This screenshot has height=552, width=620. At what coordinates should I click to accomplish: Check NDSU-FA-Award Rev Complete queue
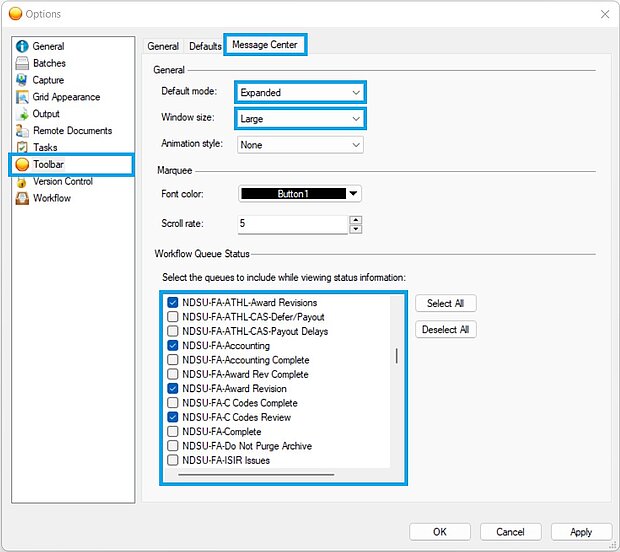coord(172,374)
